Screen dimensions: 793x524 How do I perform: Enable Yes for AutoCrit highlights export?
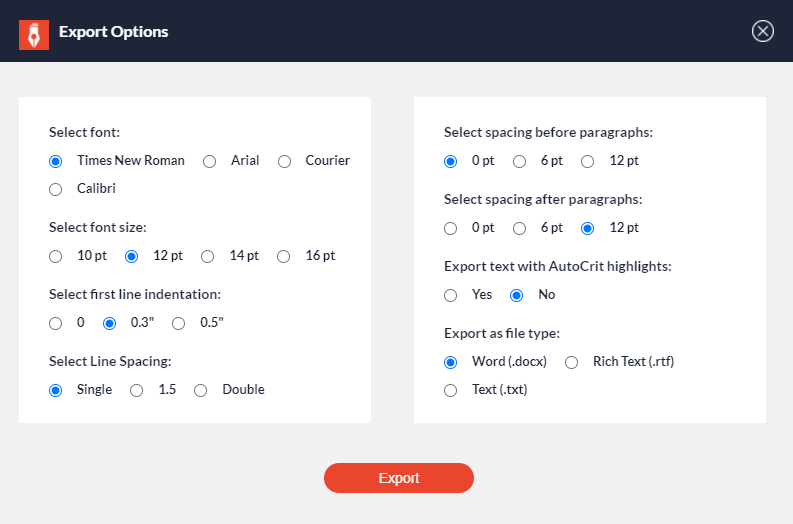tap(451, 295)
